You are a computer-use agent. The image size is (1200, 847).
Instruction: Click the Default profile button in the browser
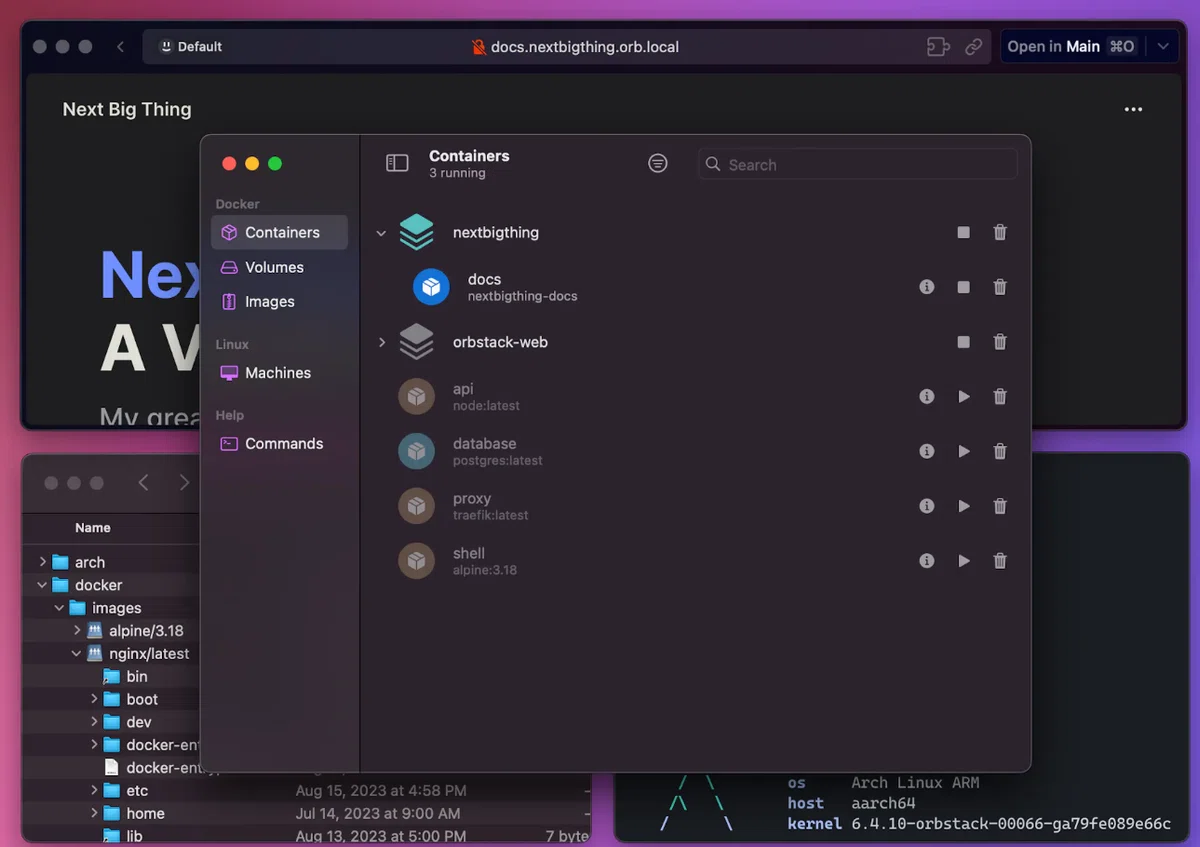(x=191, y=46)
